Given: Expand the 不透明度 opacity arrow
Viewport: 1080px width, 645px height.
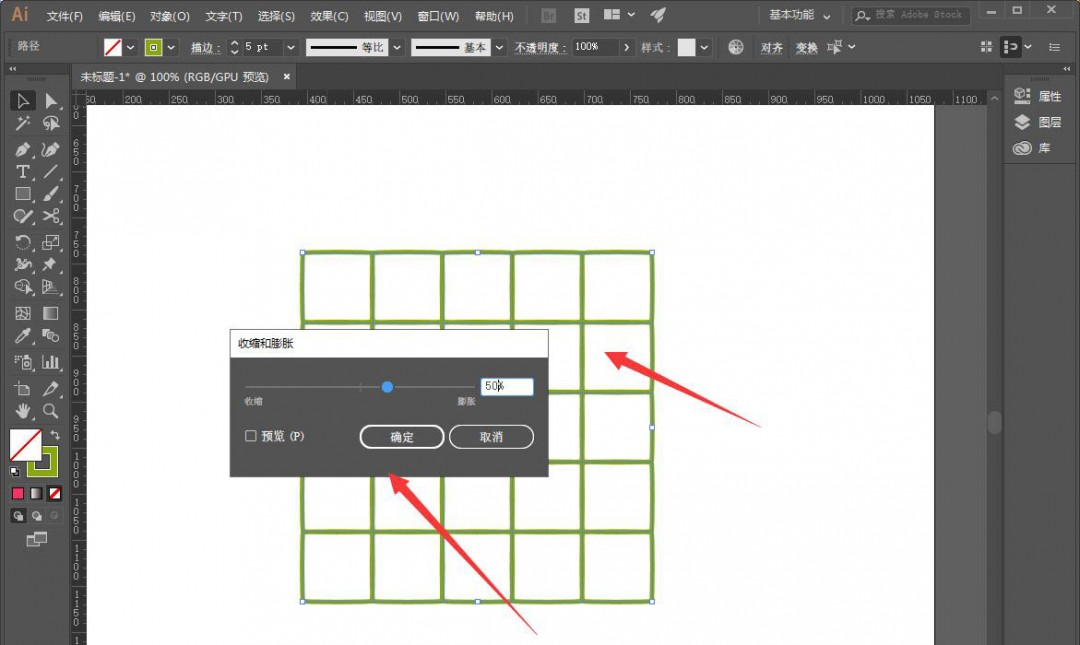Looking at the screenshot, I should 627,47.
